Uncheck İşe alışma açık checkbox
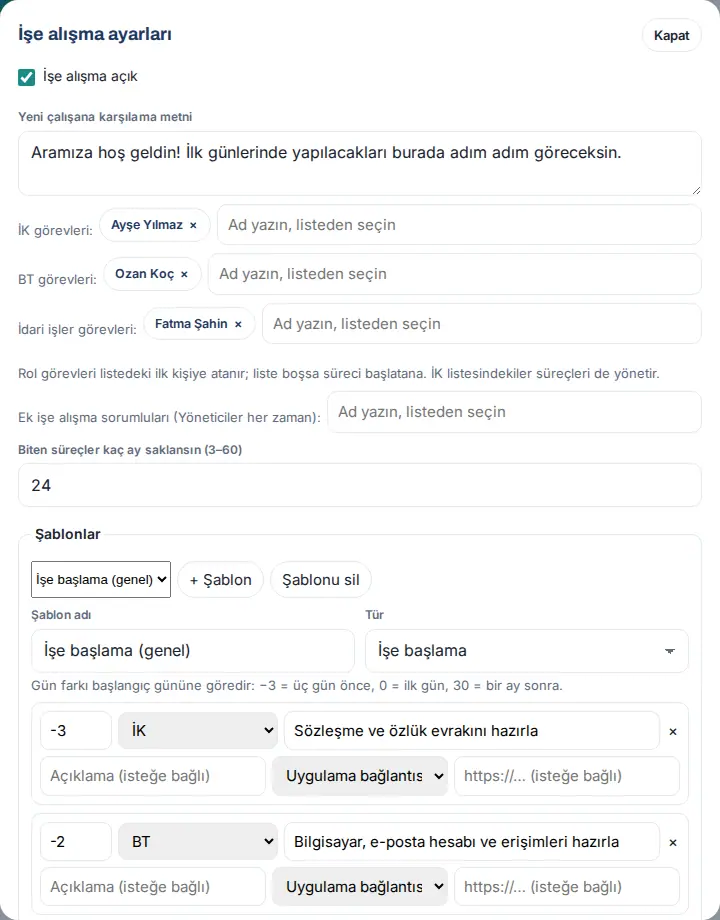Screen dimensions: 720x920 click(26, 77)
